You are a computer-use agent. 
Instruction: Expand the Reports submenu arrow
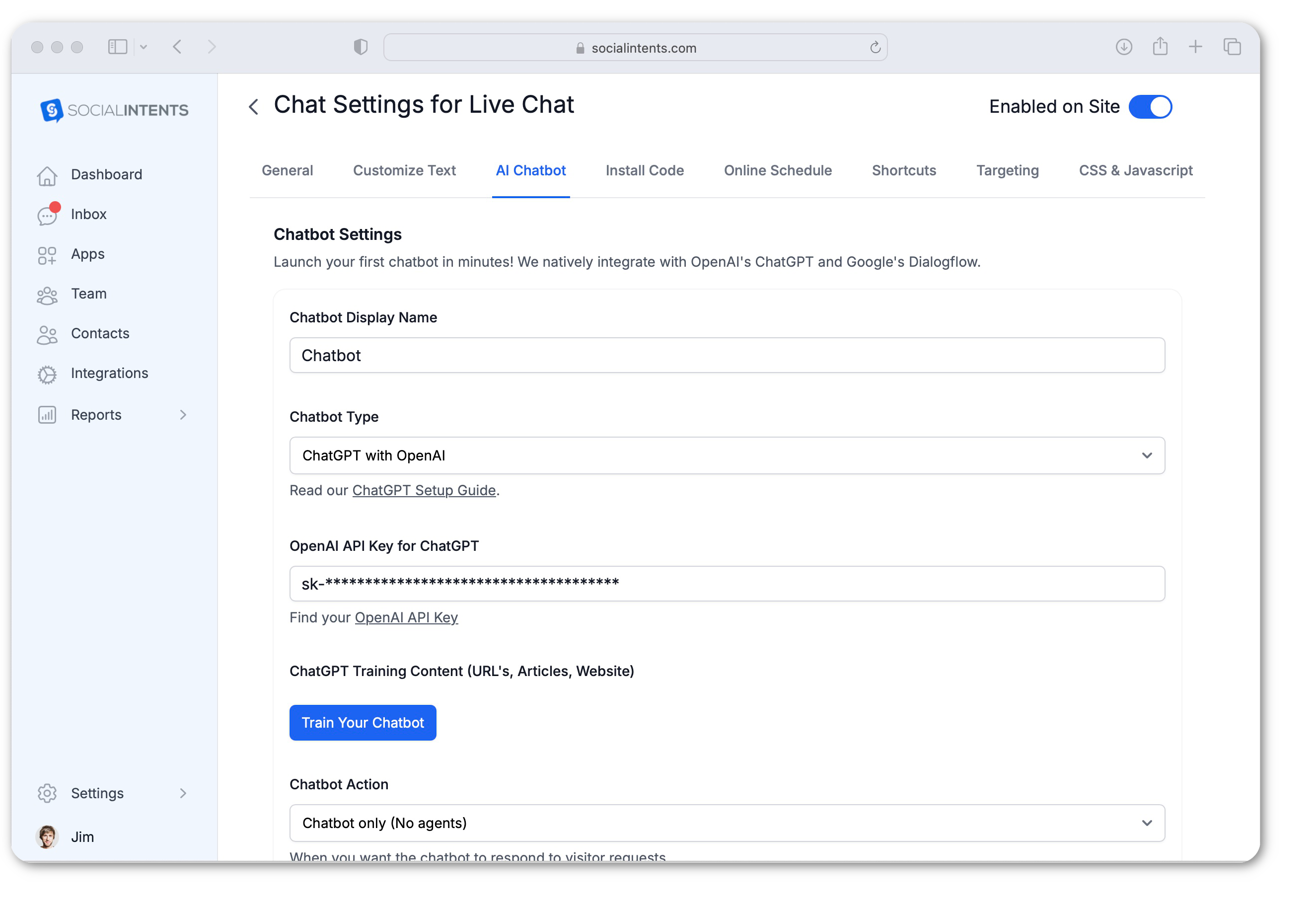click(183, 414)
